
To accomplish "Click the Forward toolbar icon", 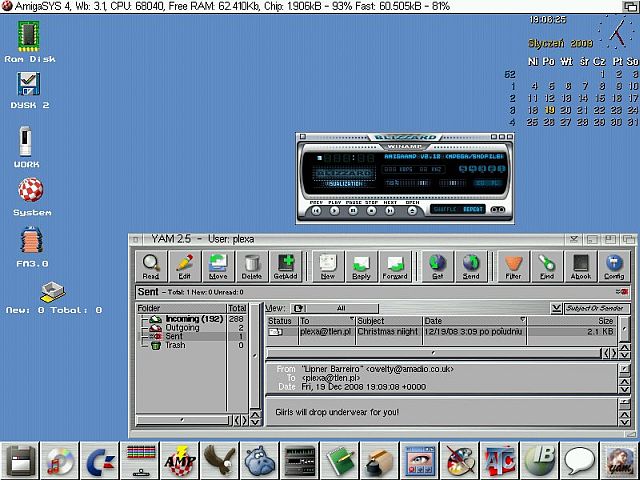I will (x=395, y=266).
